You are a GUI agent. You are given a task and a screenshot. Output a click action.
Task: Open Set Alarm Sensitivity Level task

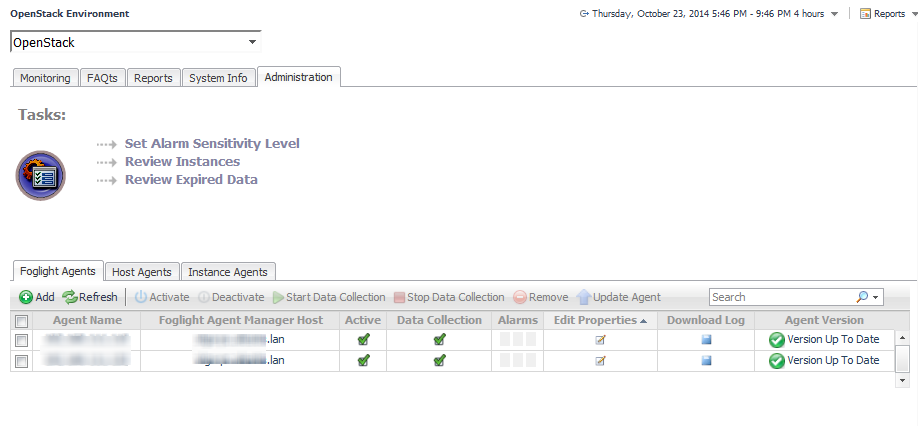coord(212,143)
